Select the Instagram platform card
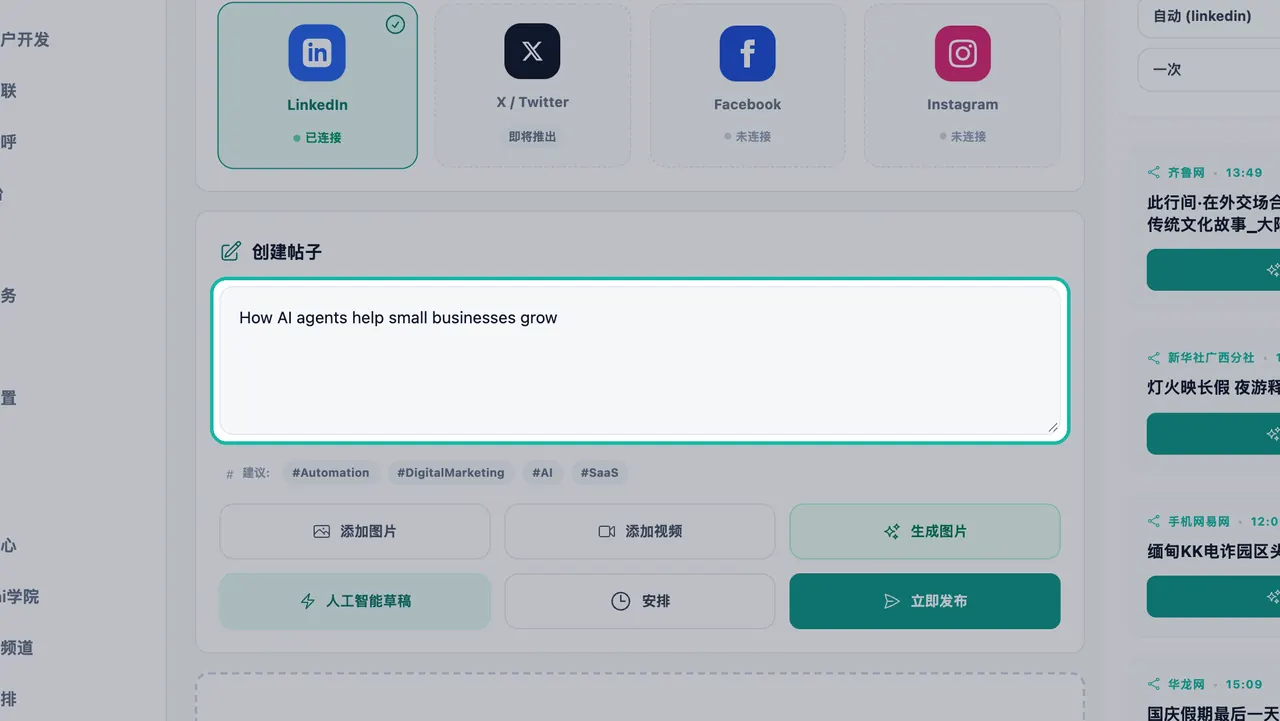 click(x=962, y=85)
